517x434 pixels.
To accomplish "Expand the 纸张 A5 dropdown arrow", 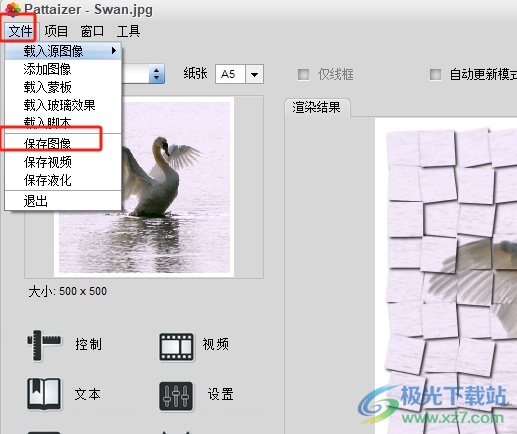I will click(254, 74).
